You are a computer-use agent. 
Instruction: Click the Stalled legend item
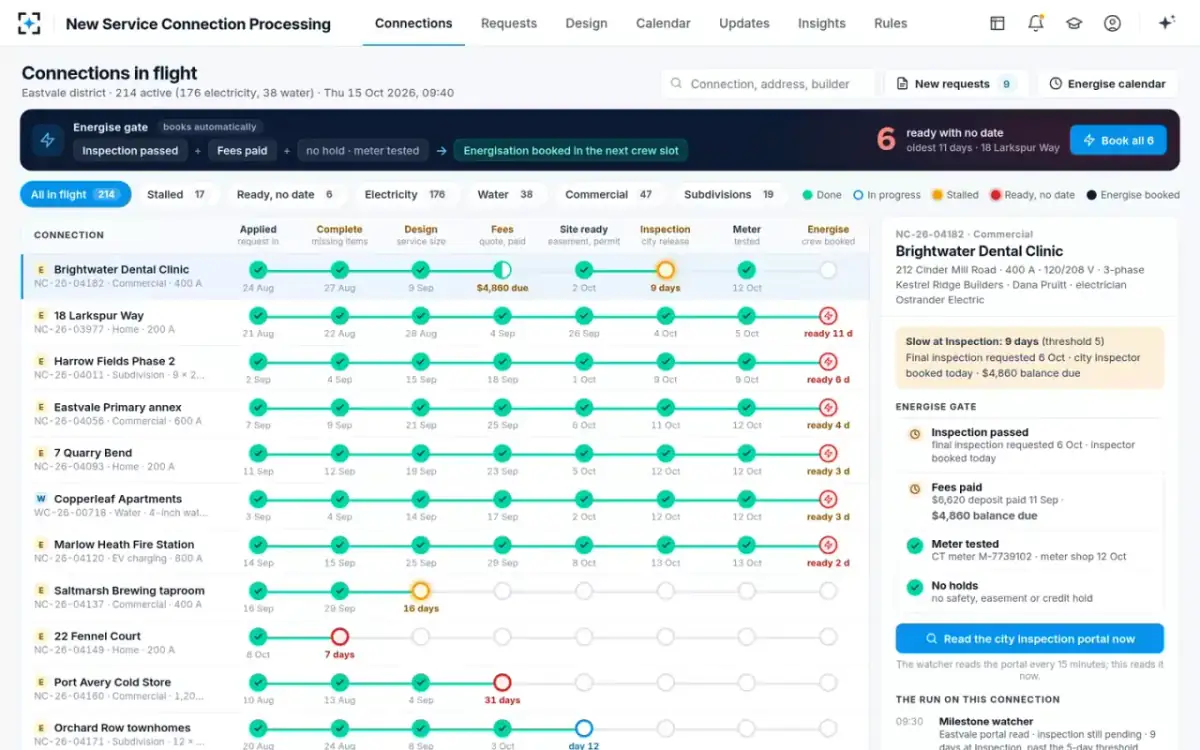click(x=955, y=195)
